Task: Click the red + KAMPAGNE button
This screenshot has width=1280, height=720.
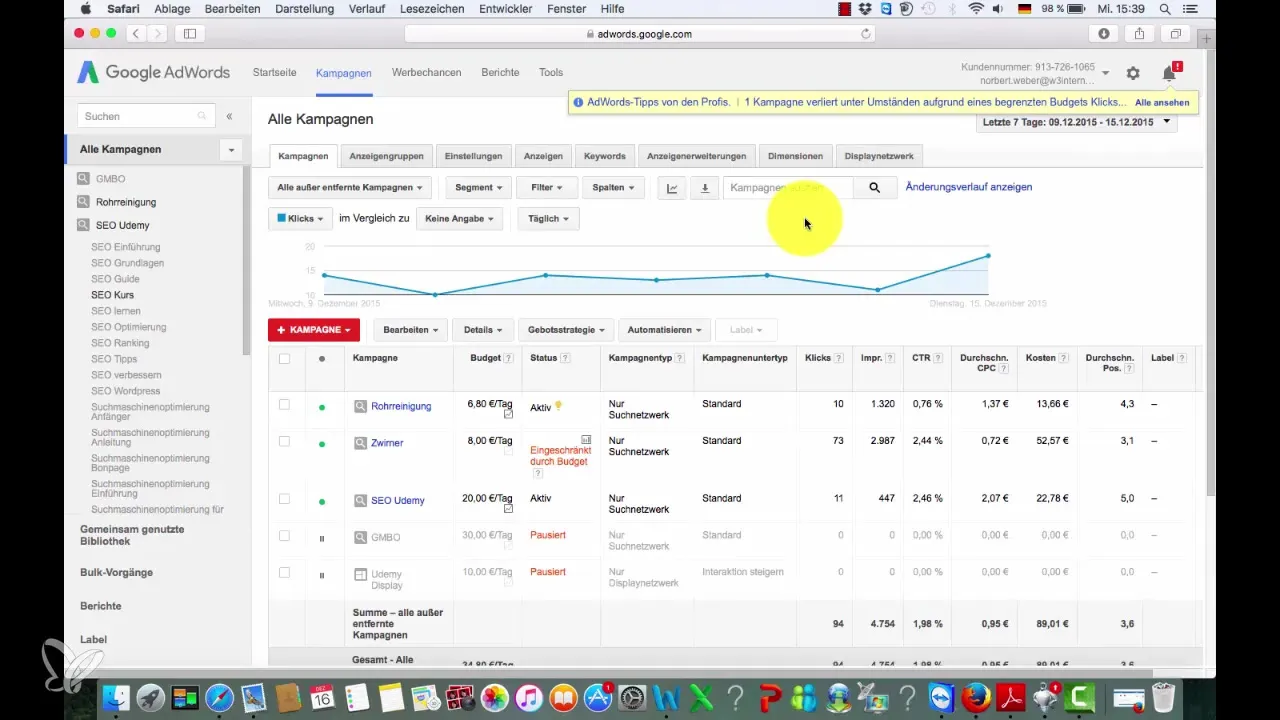Action: click(313, 329)
